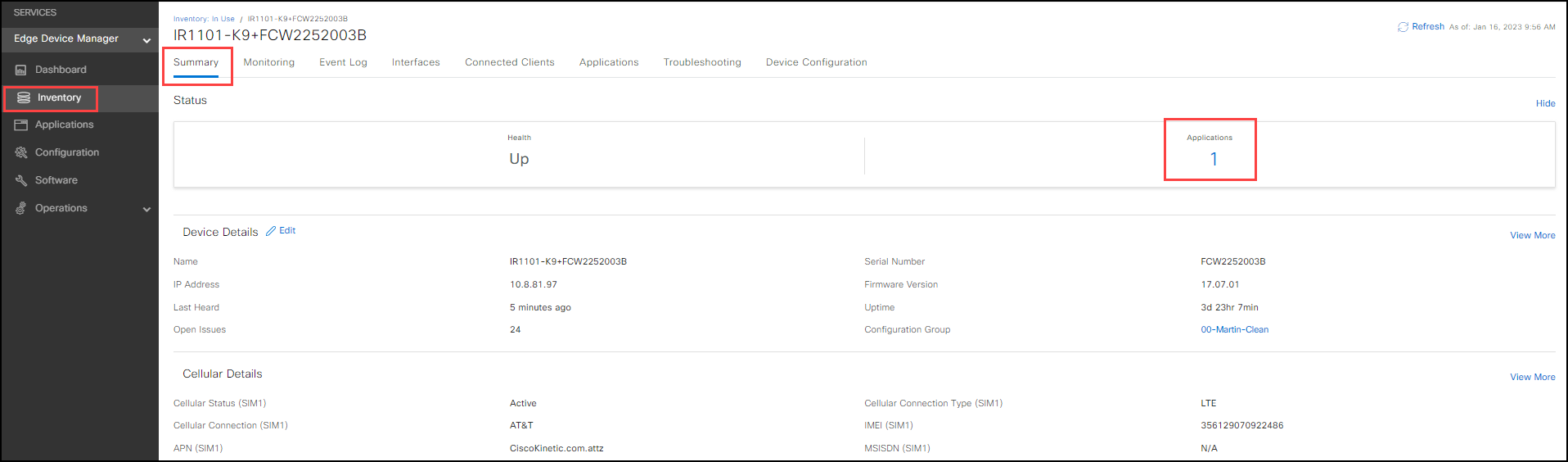Click the SERVICES header label
Viewport: 1568px width, 462px height.
point(35,13)
